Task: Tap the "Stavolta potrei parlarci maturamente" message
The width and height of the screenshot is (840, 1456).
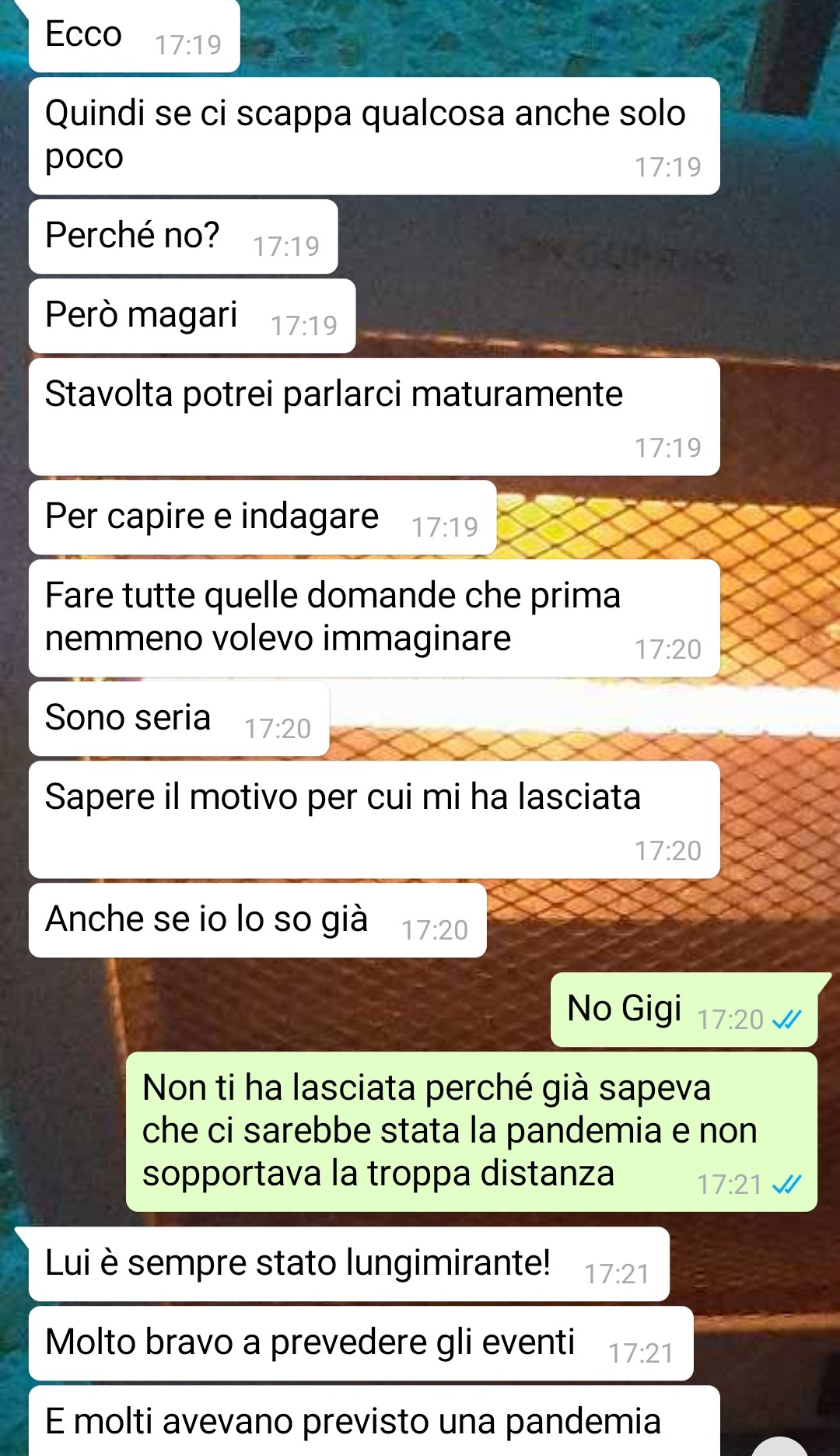Action: [374, 417]
